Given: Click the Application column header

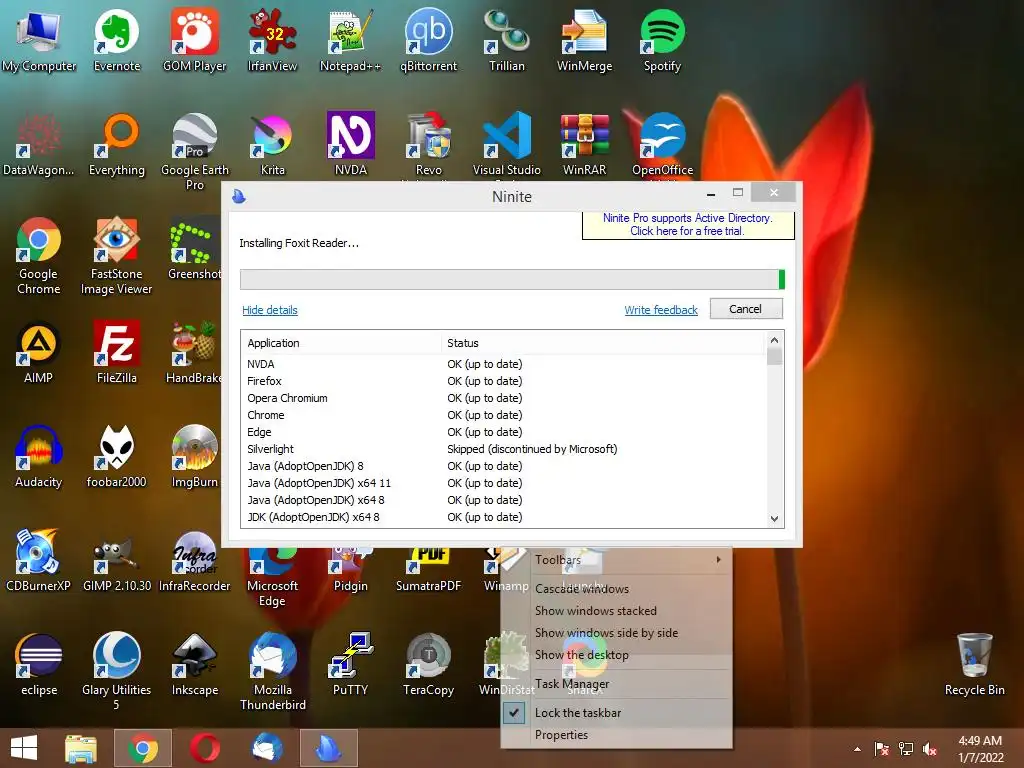Looking at the screenshot, I should coord(342,343).
